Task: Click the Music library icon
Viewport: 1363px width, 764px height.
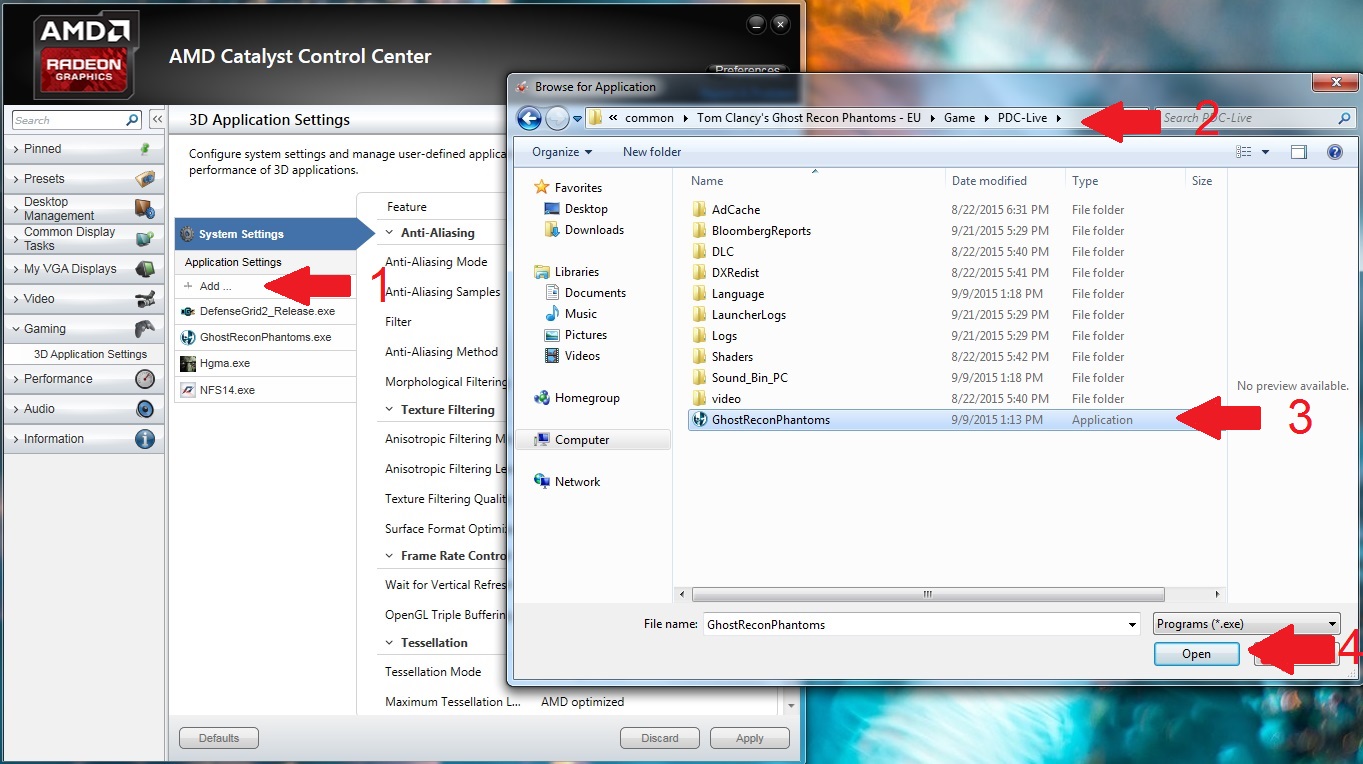Action: coord(552,314)
